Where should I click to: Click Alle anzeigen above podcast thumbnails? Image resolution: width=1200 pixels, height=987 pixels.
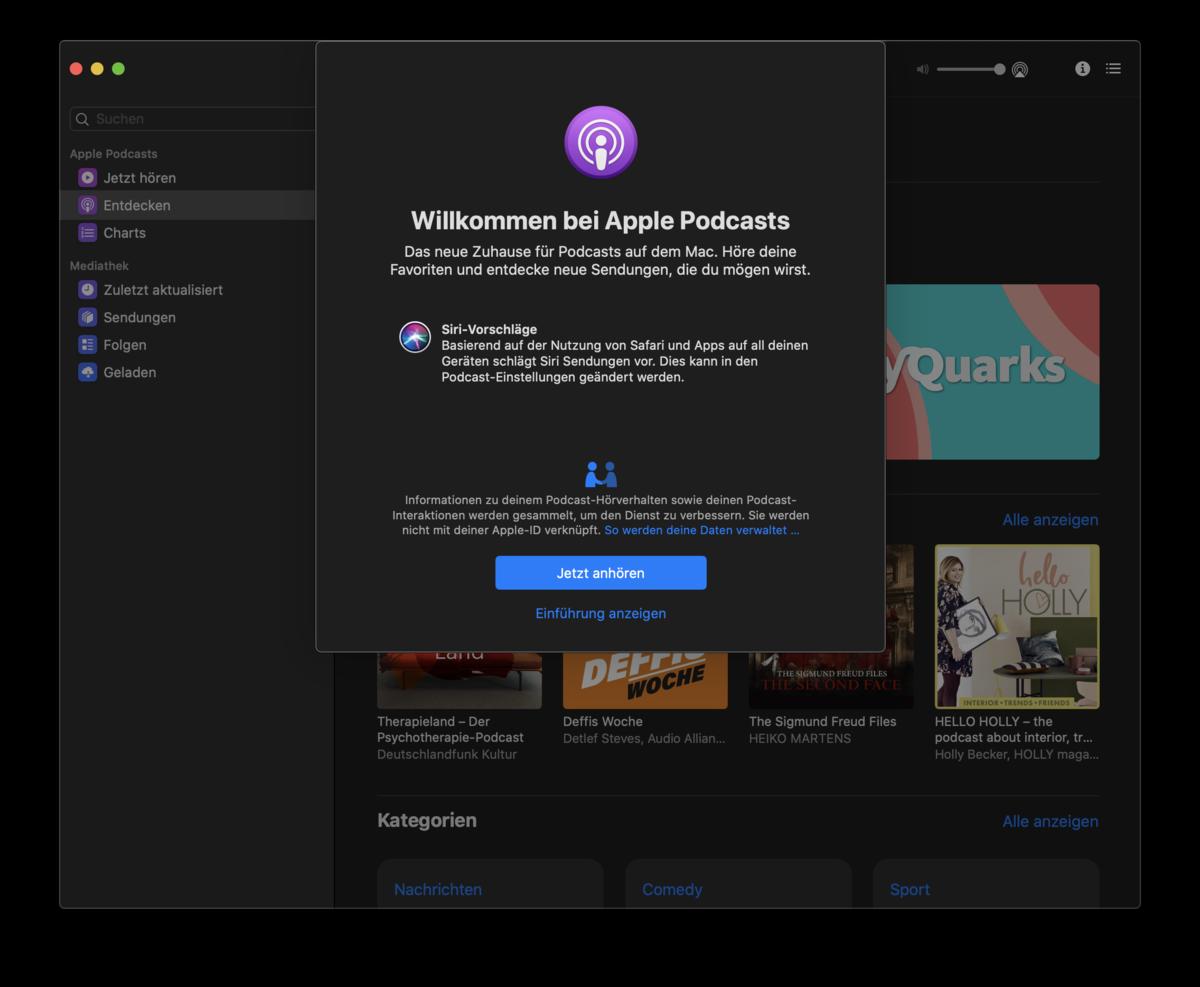pos(1050,520)
